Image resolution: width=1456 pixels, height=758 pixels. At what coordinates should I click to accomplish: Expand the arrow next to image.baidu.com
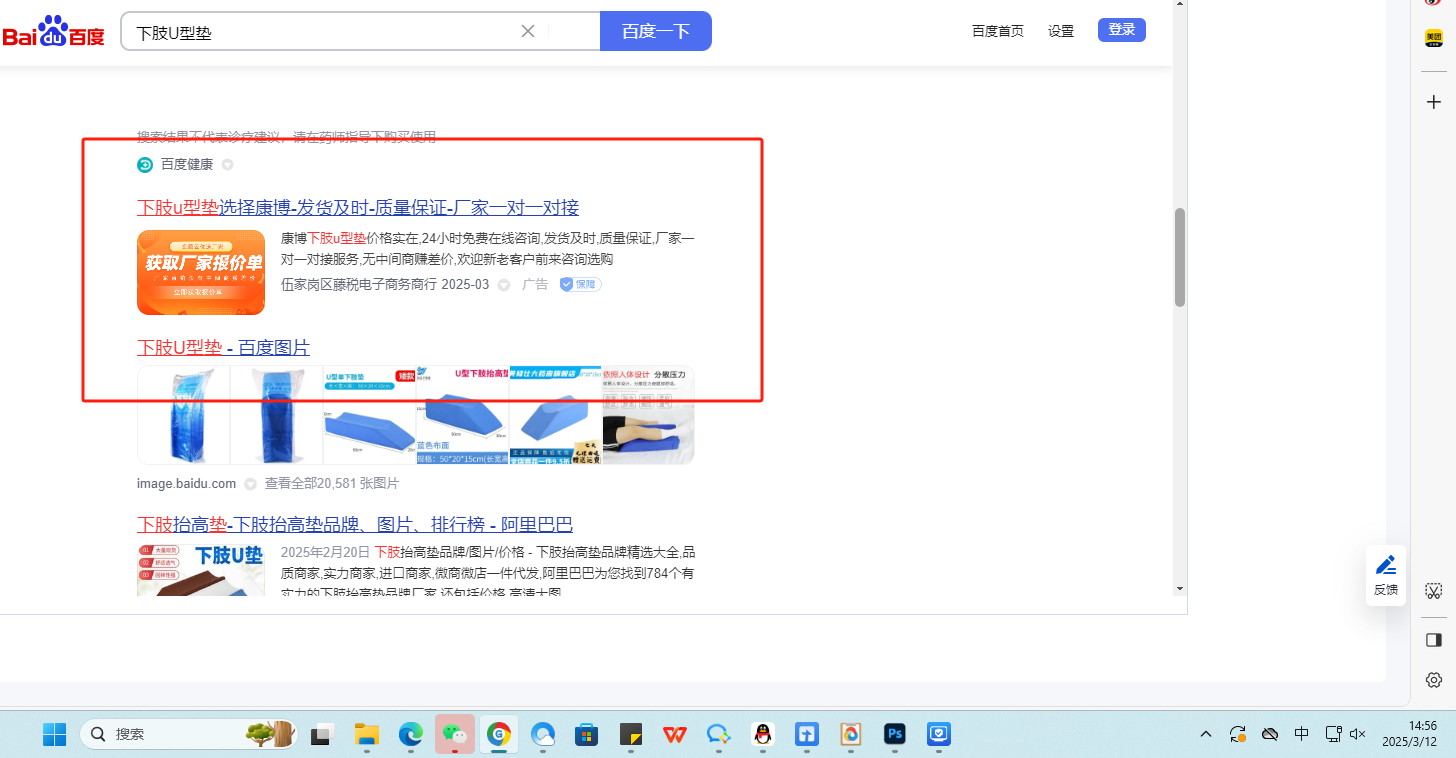pyautogui.click(x=250, y=484)
